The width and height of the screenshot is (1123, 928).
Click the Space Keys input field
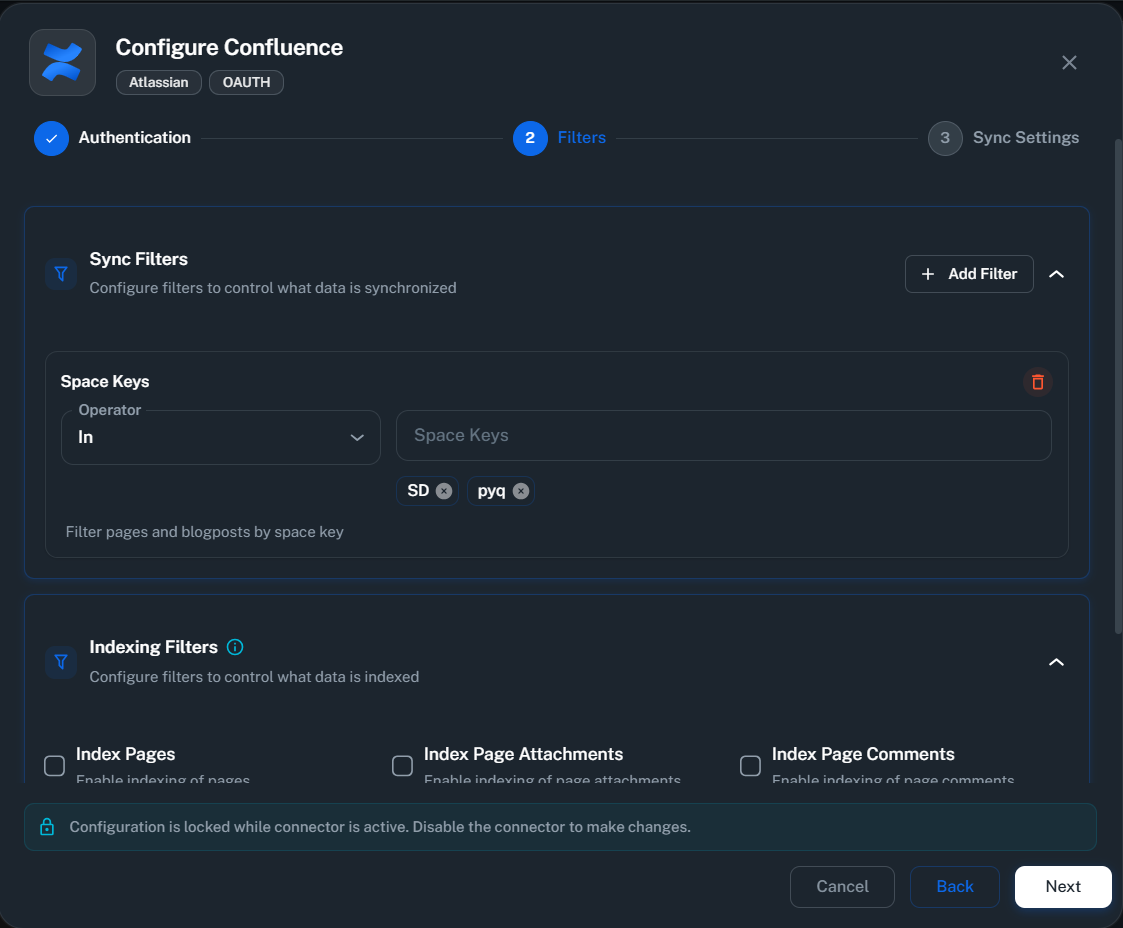pos(723,435)
